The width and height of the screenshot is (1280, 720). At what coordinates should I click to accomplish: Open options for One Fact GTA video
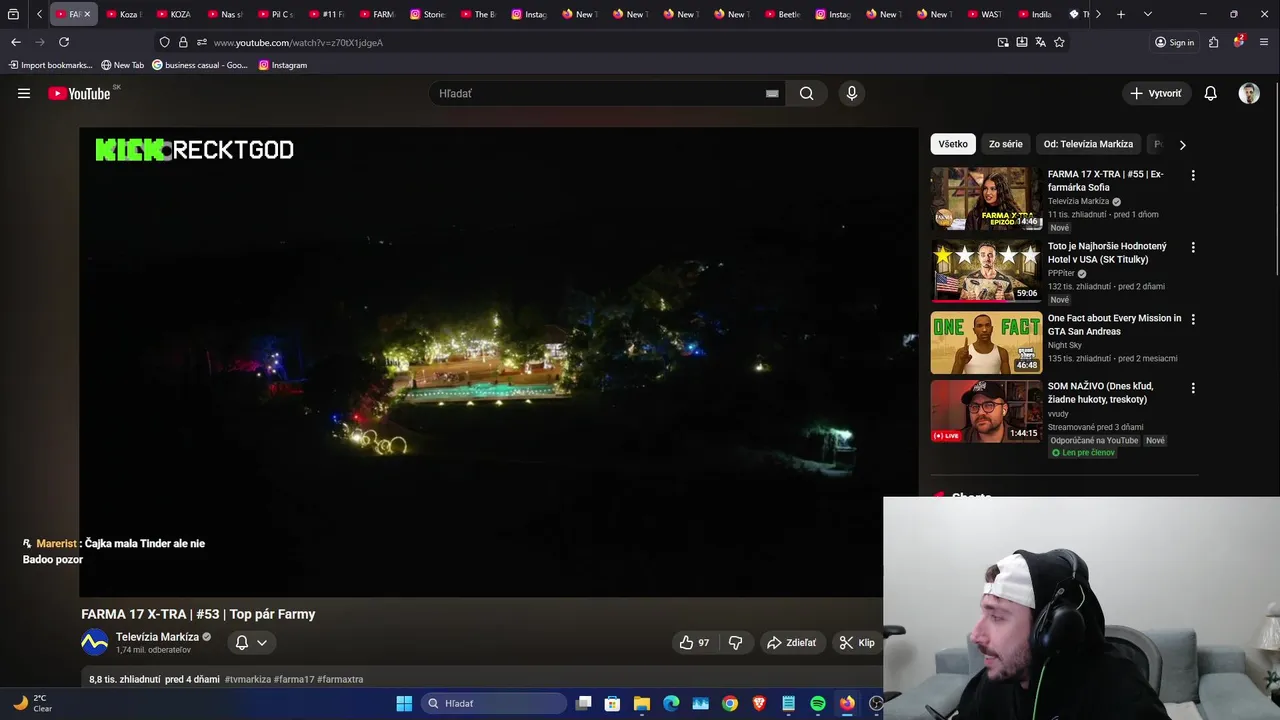(1192, 319)
